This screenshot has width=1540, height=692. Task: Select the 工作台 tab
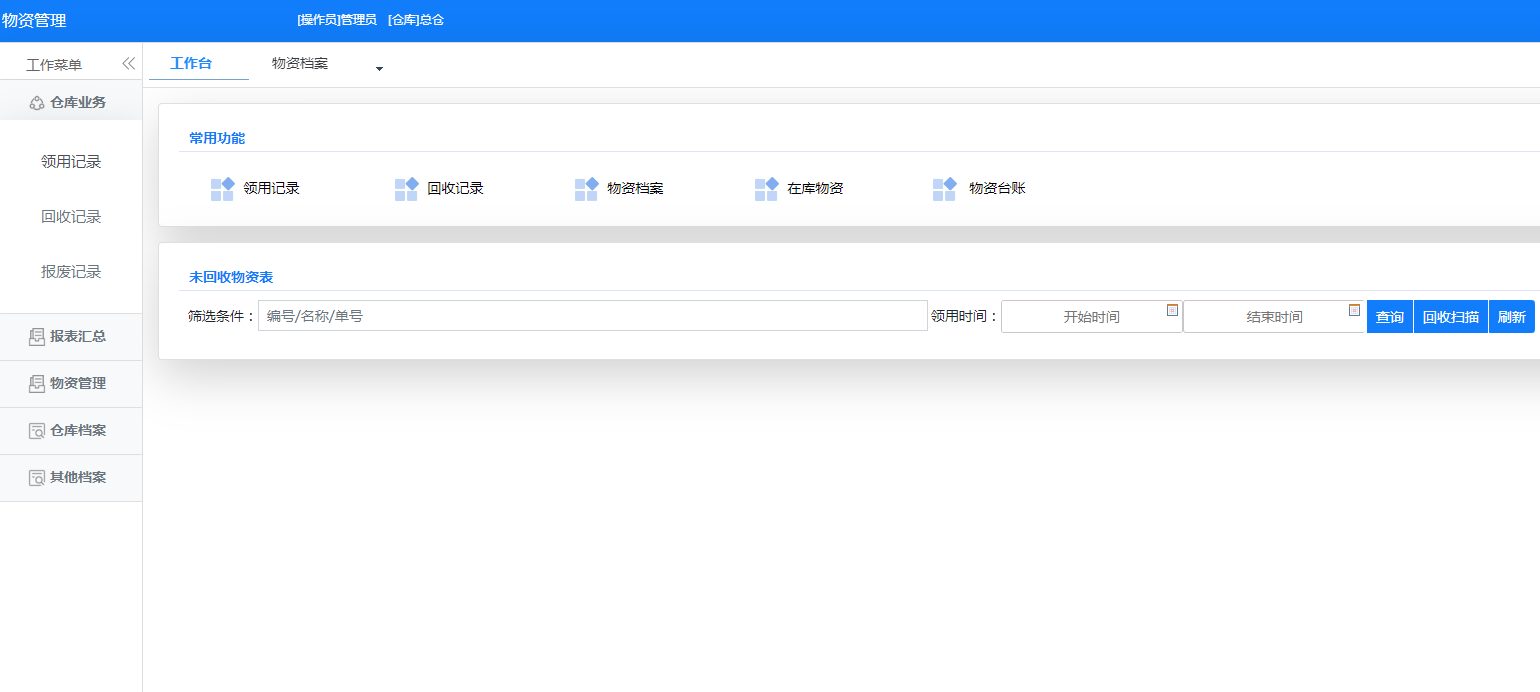tap(191, 64)
